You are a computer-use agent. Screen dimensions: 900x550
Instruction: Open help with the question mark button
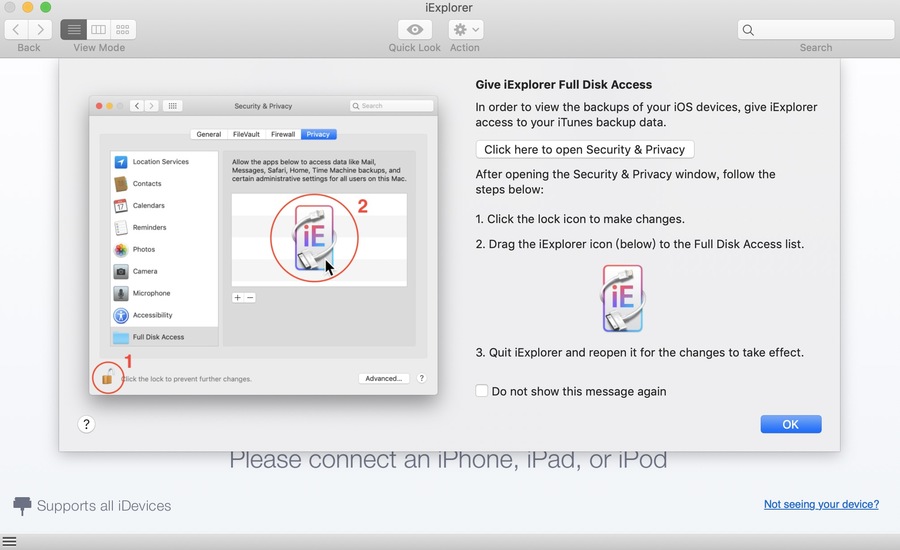click(x=86, y=424)
